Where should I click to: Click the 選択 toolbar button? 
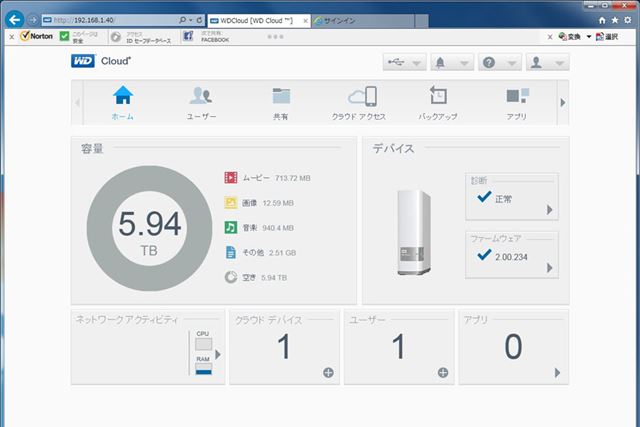click(607, 37)
